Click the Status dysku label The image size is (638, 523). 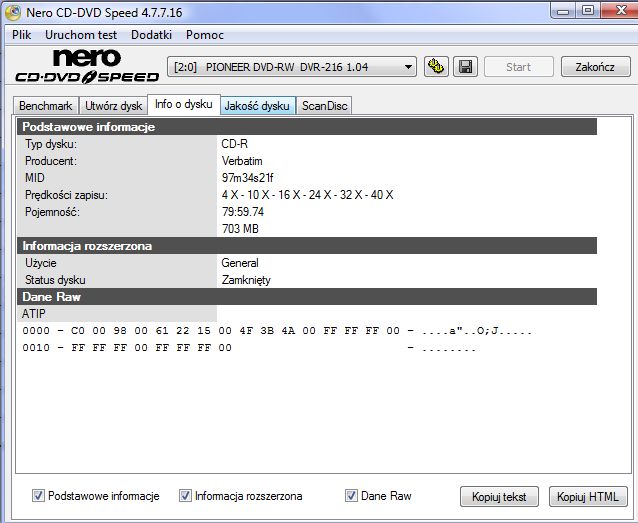click(55, 280)
